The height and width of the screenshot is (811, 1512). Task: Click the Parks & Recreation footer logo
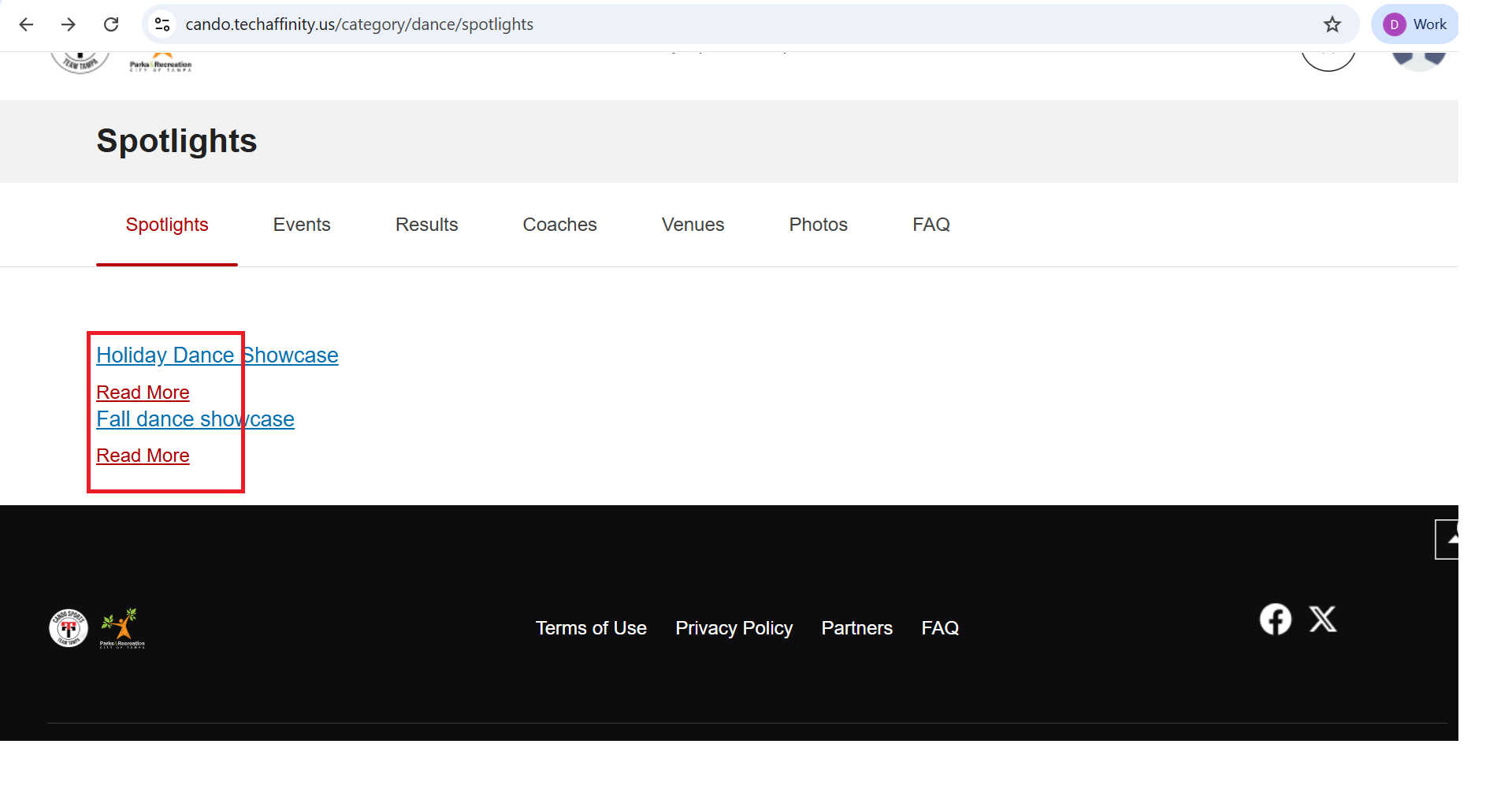[x=122, y=628]
